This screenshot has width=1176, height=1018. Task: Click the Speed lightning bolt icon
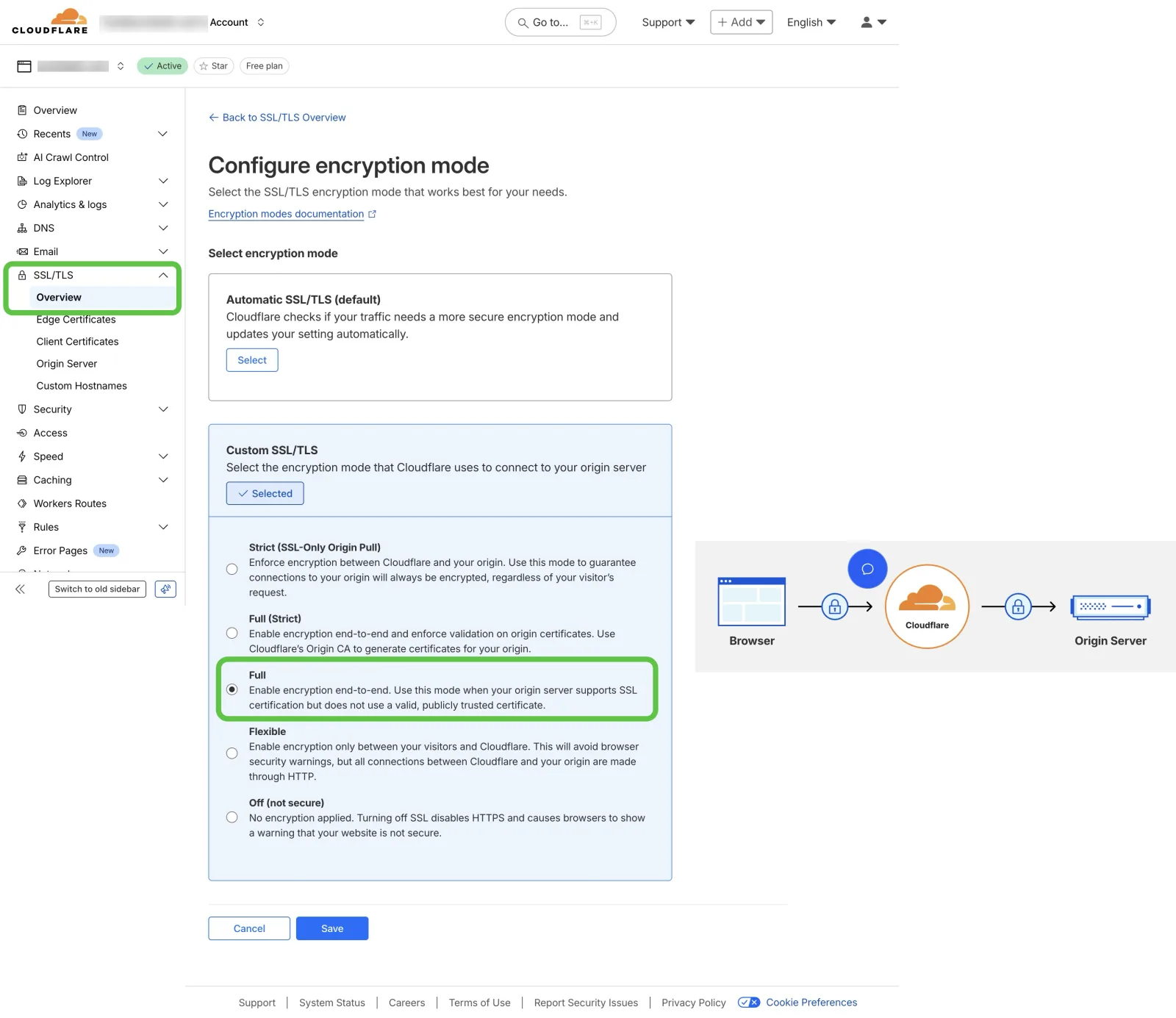(22, 456)
